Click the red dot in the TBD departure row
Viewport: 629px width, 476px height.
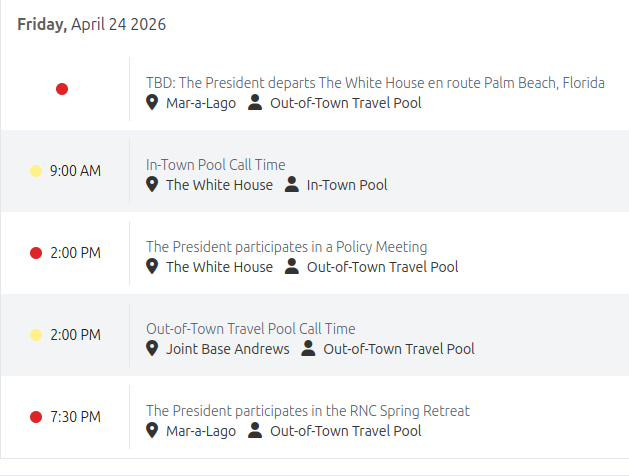coord(62,89)
